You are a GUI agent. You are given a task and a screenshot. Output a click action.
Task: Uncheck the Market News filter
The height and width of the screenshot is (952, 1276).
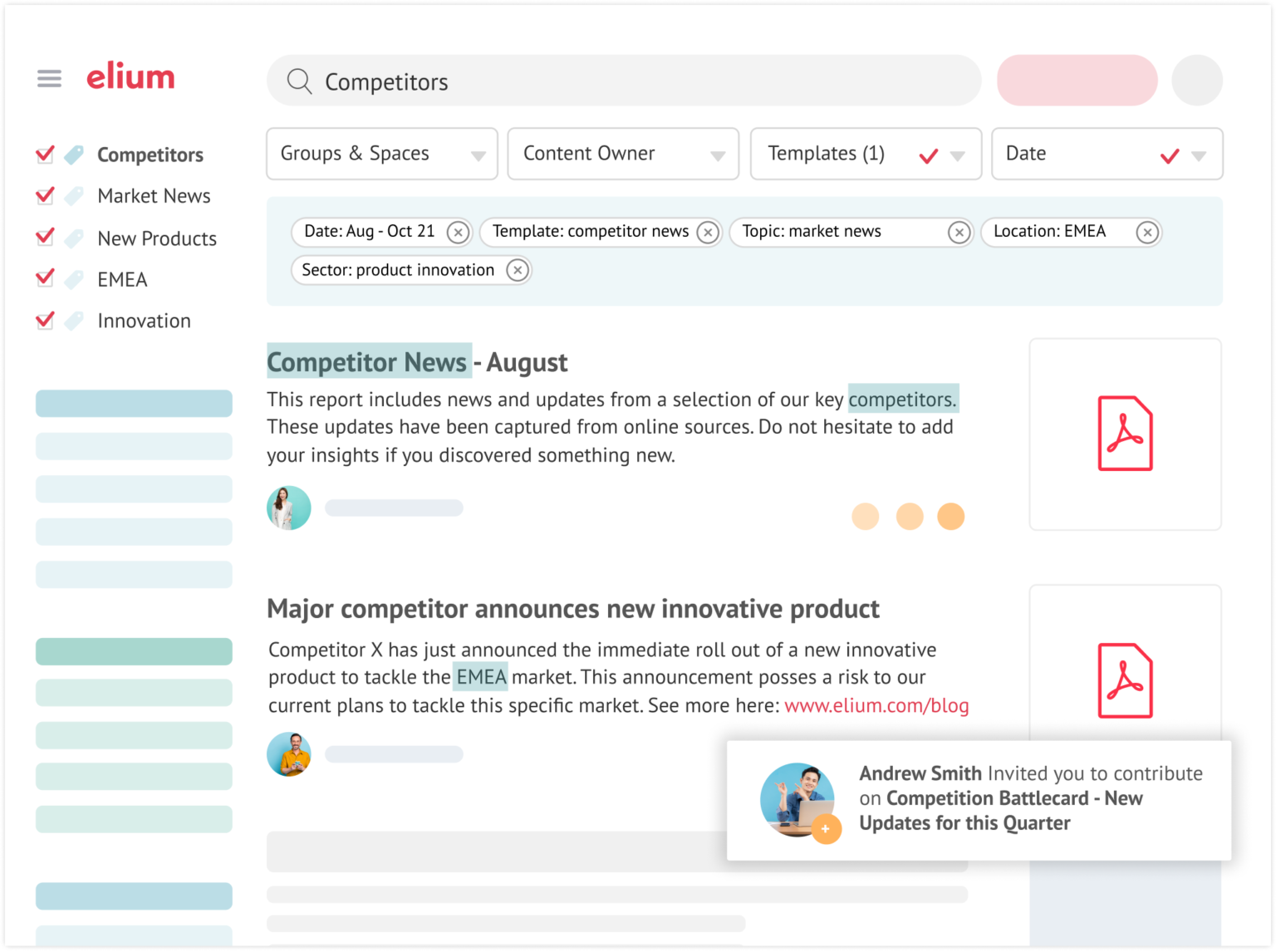[46, 195]
